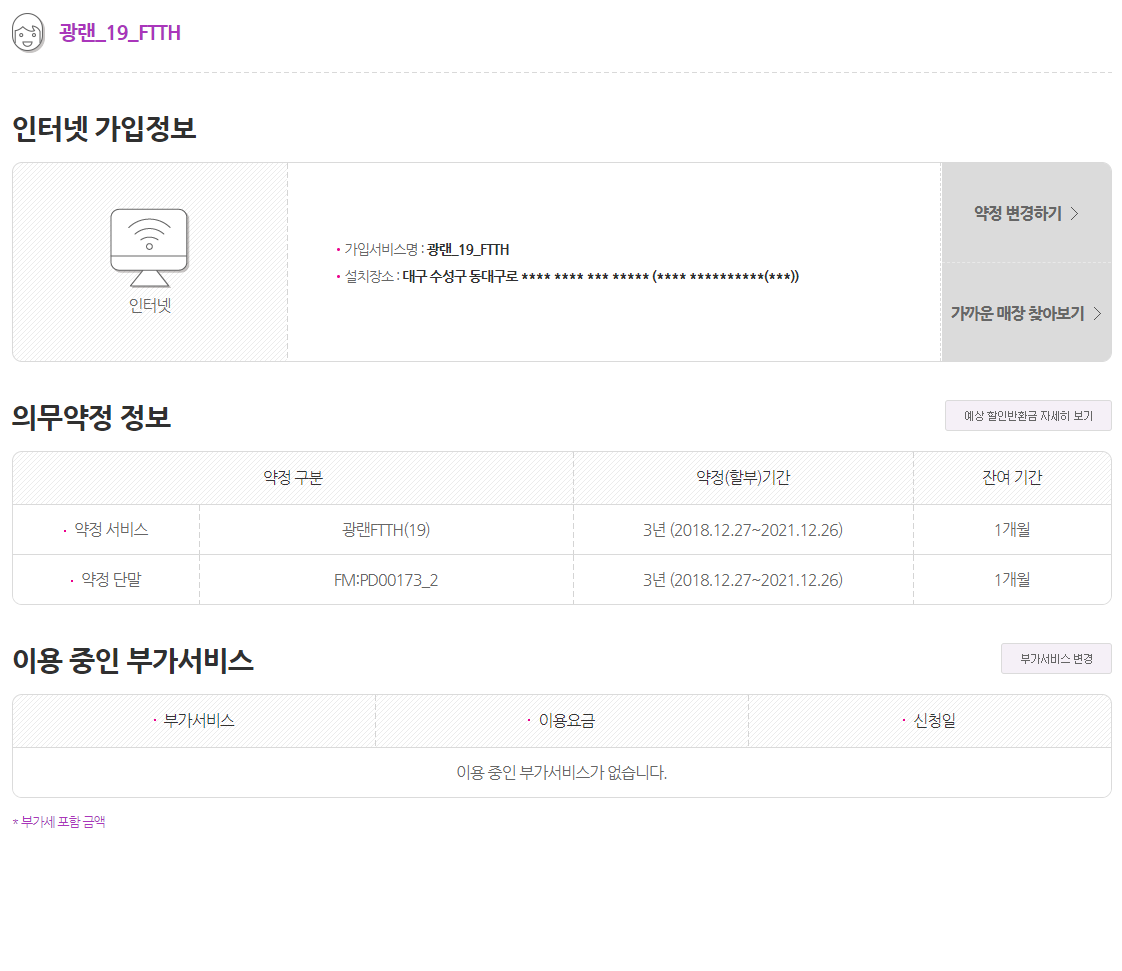Open the 약정 변경하기 option
Viewport: 1122px width, 971px height.
(x=1015, y=211)
